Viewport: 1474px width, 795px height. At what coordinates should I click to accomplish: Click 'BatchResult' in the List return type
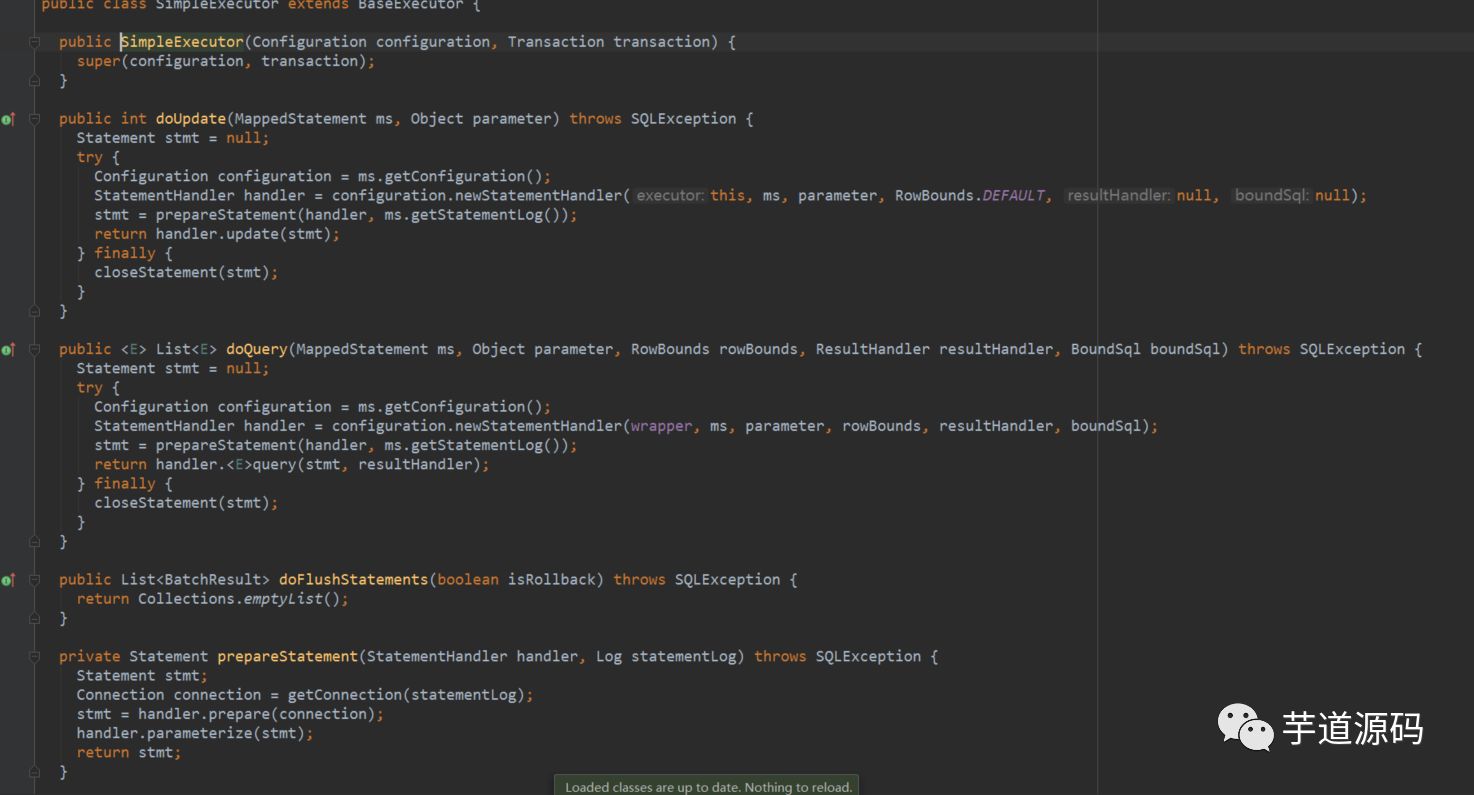pyautogui.click(x=213, y=580)
